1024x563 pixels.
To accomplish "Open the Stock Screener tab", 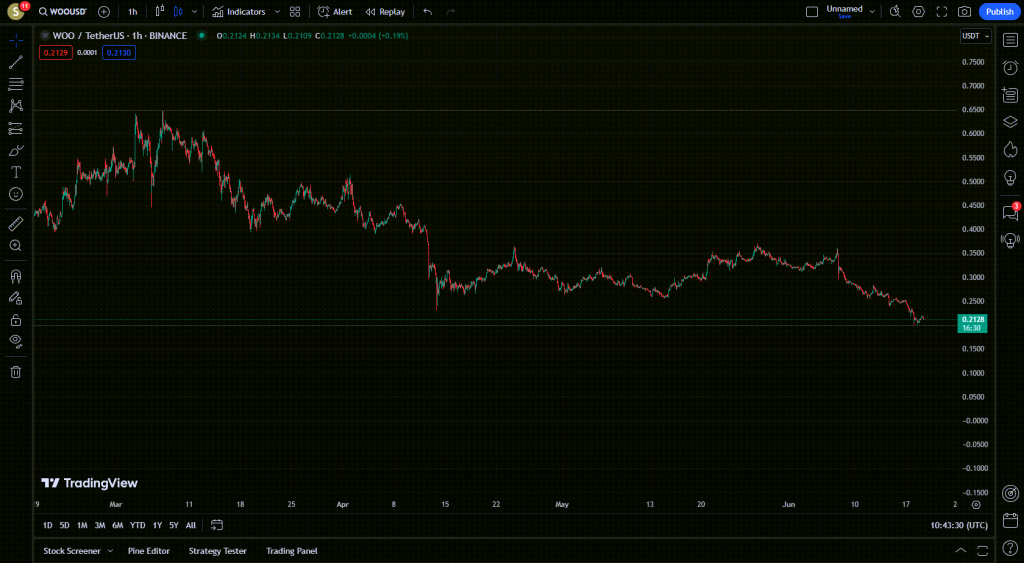I will [72, 551].
